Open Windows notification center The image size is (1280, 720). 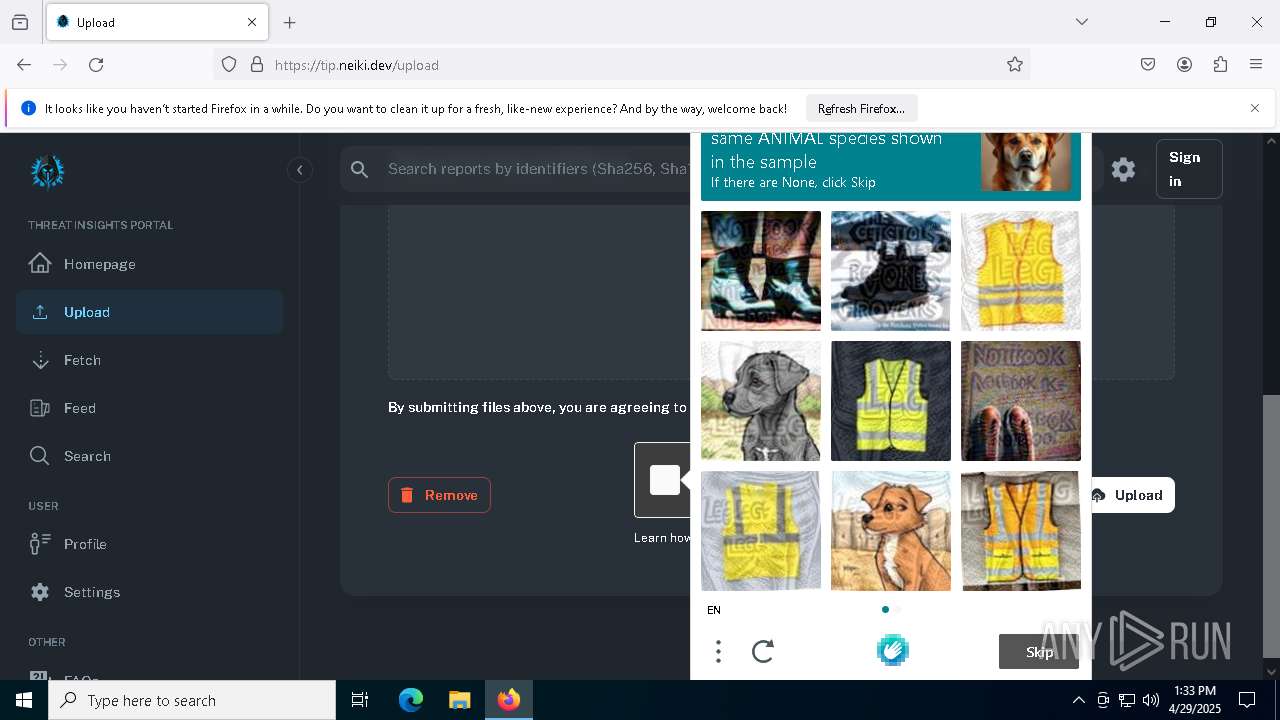coord(1247,700)
